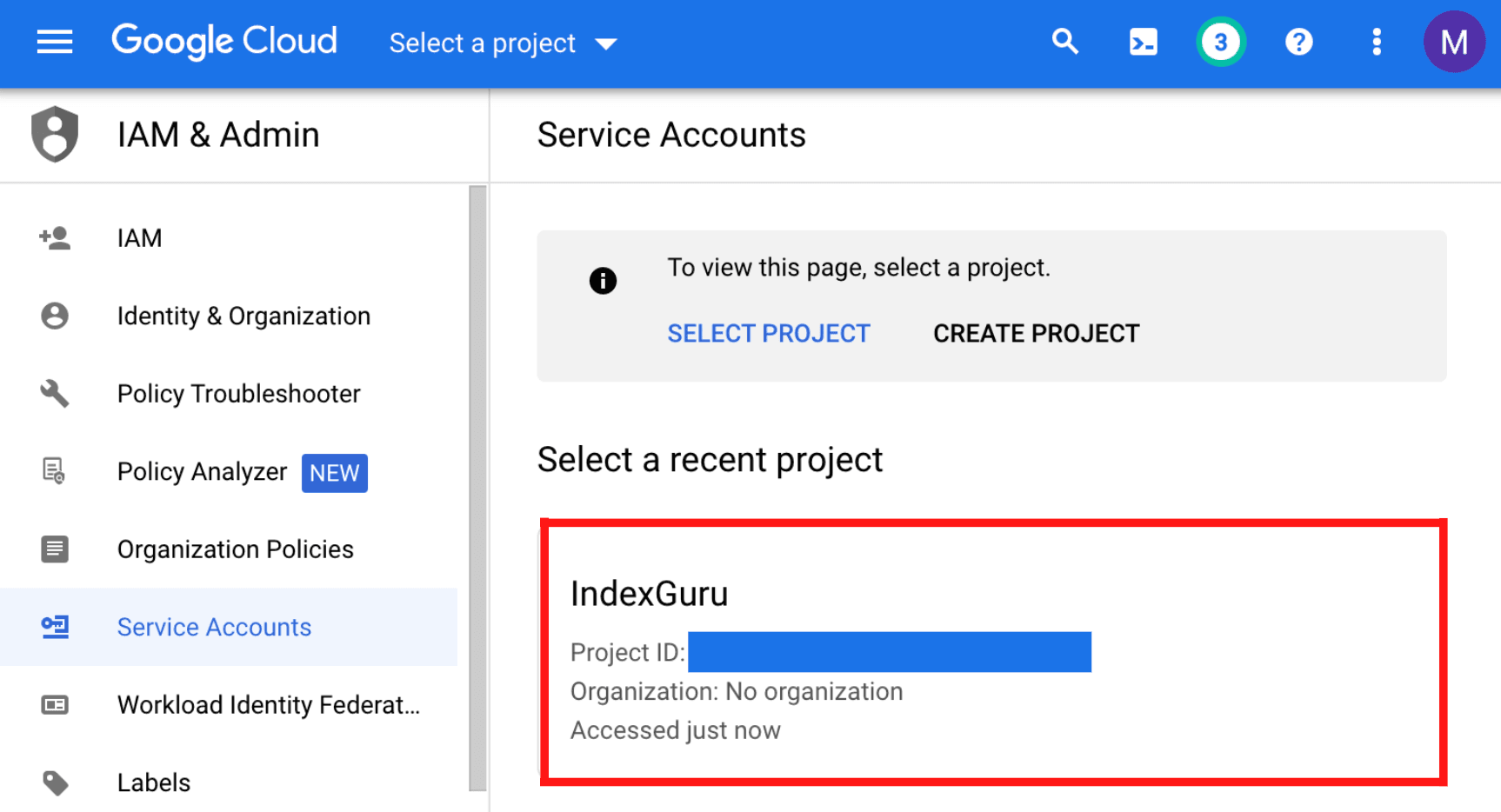Activate Cloud Shell terminal icon
This screenshot has height=812, width=1501.
point(1143,42)
